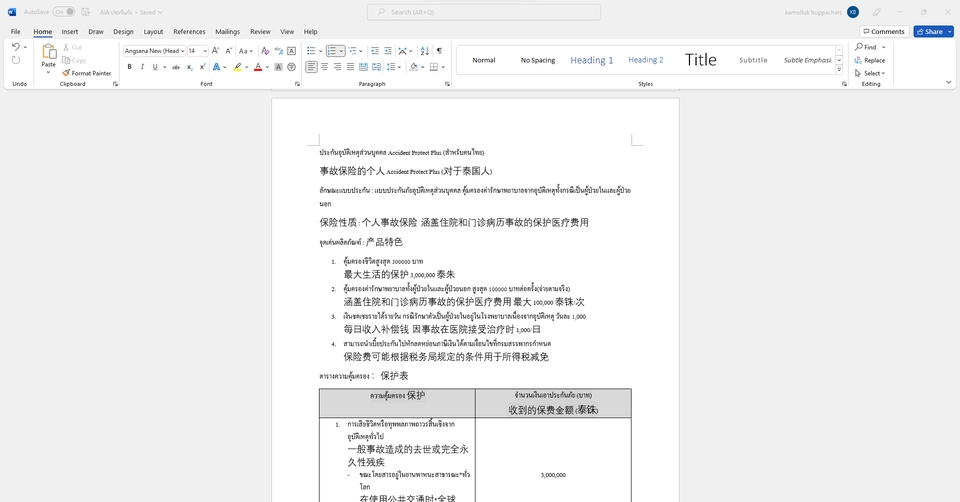Expand the Styles gallery More arrow
This screenshot has width=960, height=502.
(x=839, y=70)
